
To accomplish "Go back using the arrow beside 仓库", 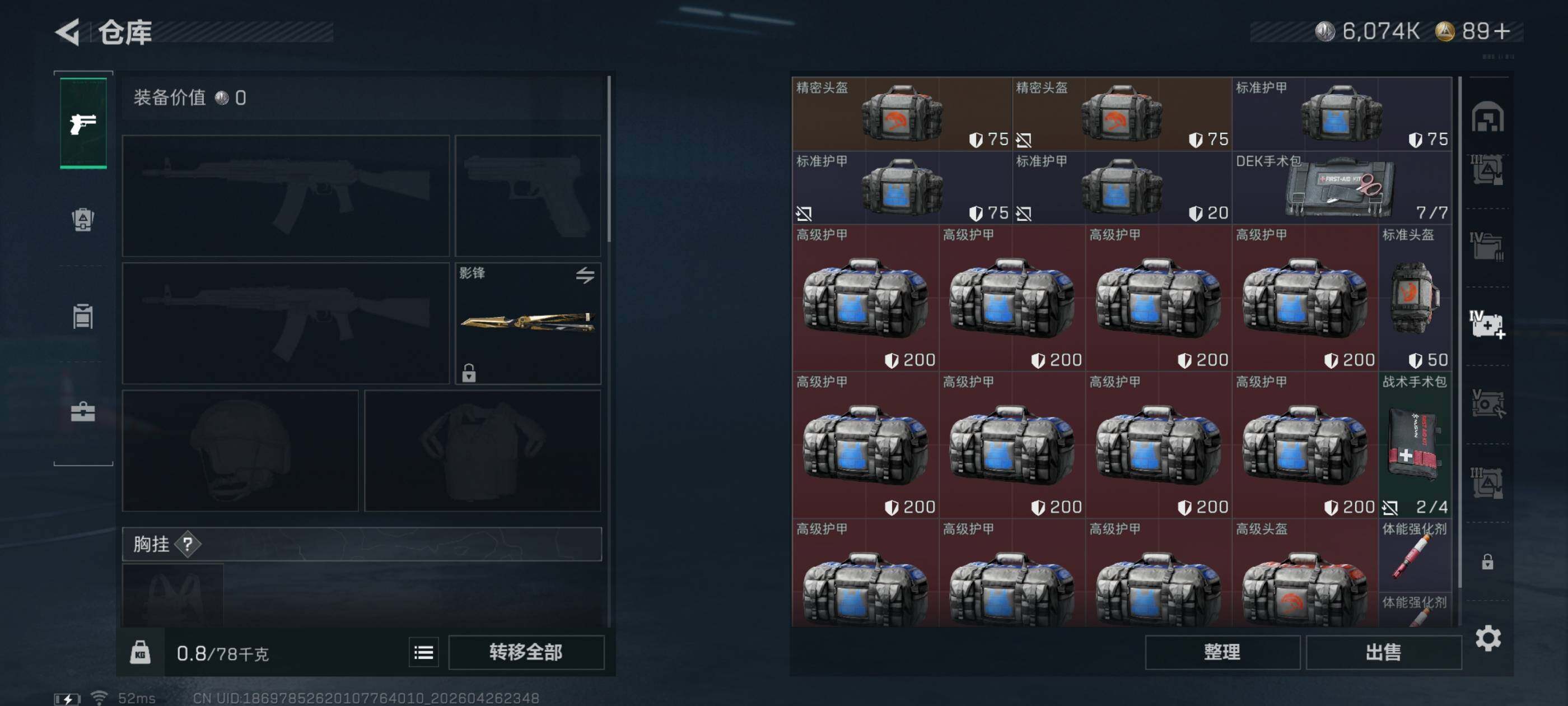I will pyautogui.click(x=68, y=32).
